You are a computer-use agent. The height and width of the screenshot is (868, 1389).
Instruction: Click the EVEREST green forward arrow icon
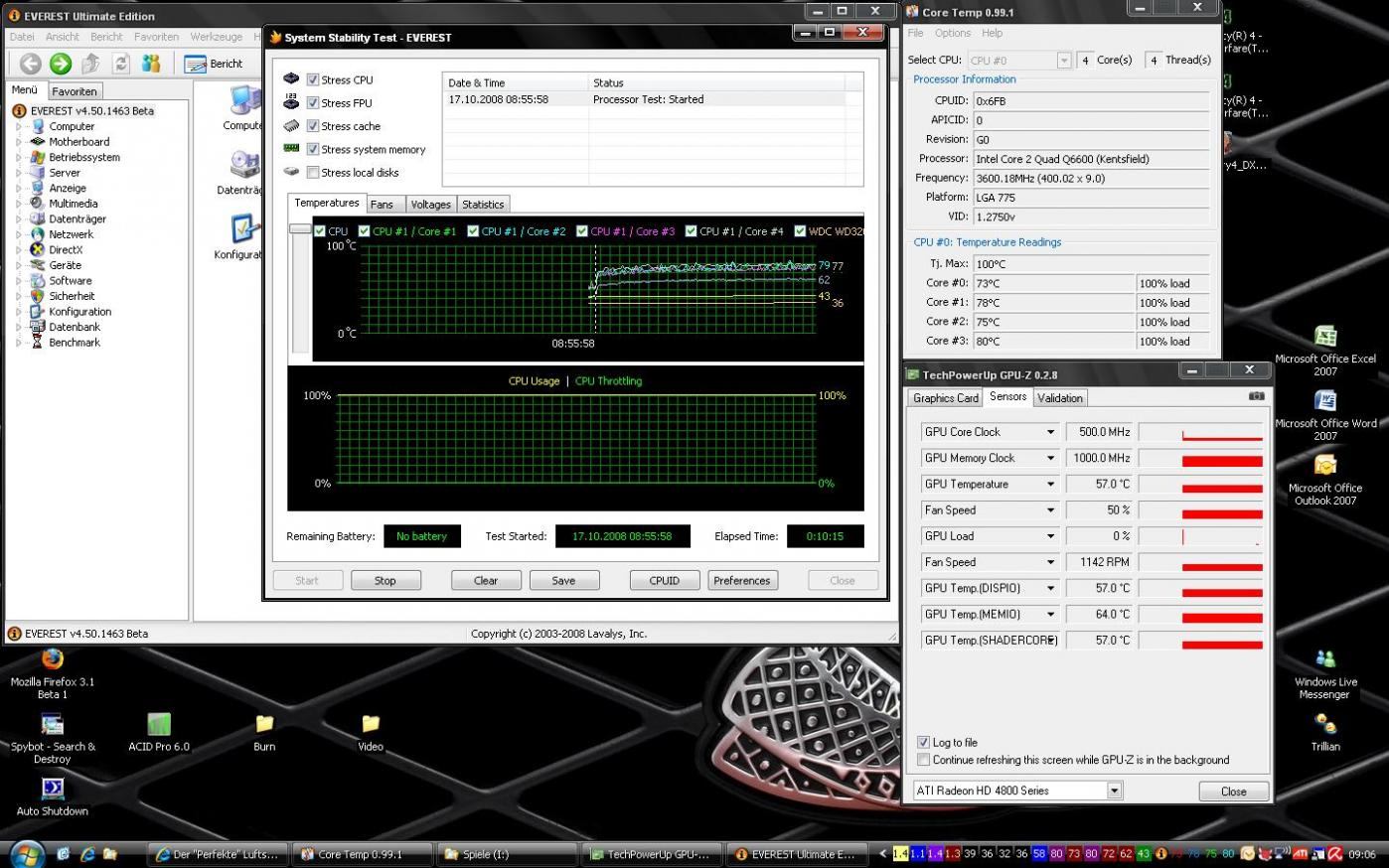click(61, 64)
